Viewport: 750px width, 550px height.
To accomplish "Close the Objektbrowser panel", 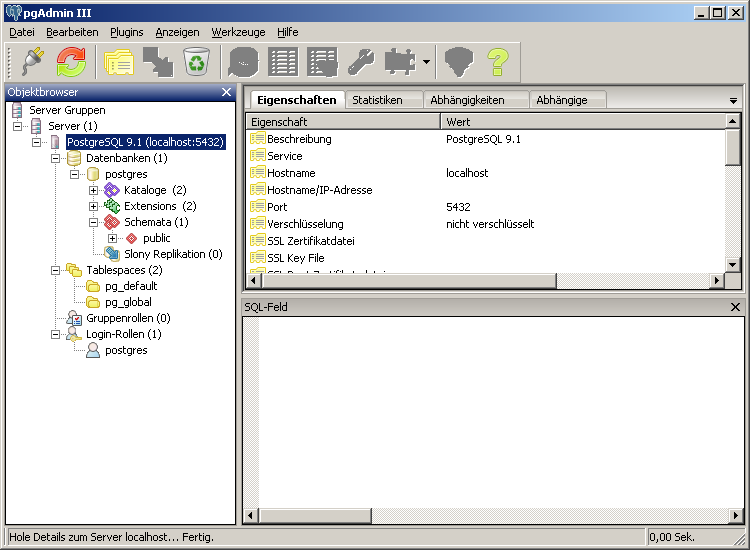I will pyautogui.click(x=227, y=92).
